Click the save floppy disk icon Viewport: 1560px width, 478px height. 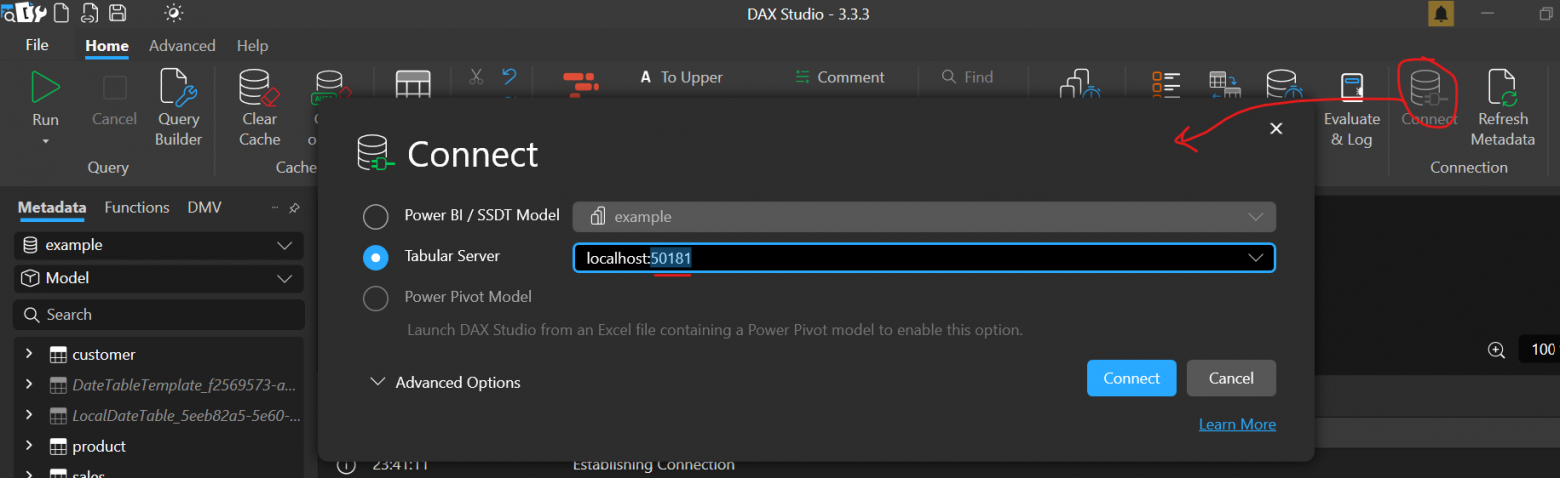pyautogui.click(x=117, y=13)
